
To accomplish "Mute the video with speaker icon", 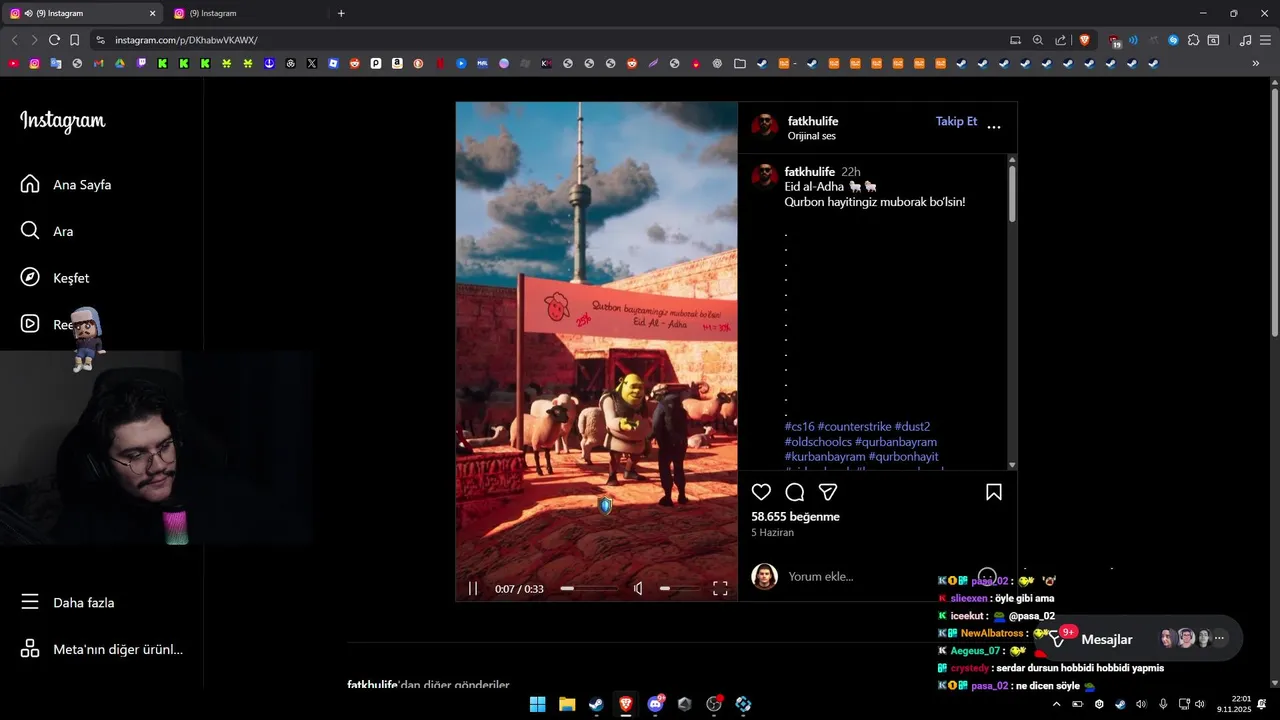I will (638, 589).
